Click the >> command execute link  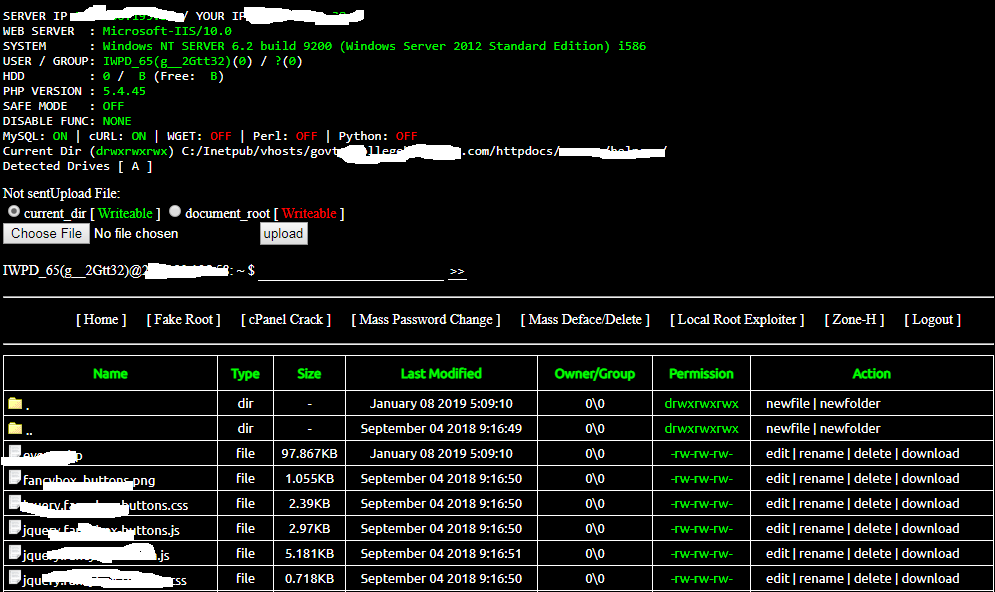[458, 270]
